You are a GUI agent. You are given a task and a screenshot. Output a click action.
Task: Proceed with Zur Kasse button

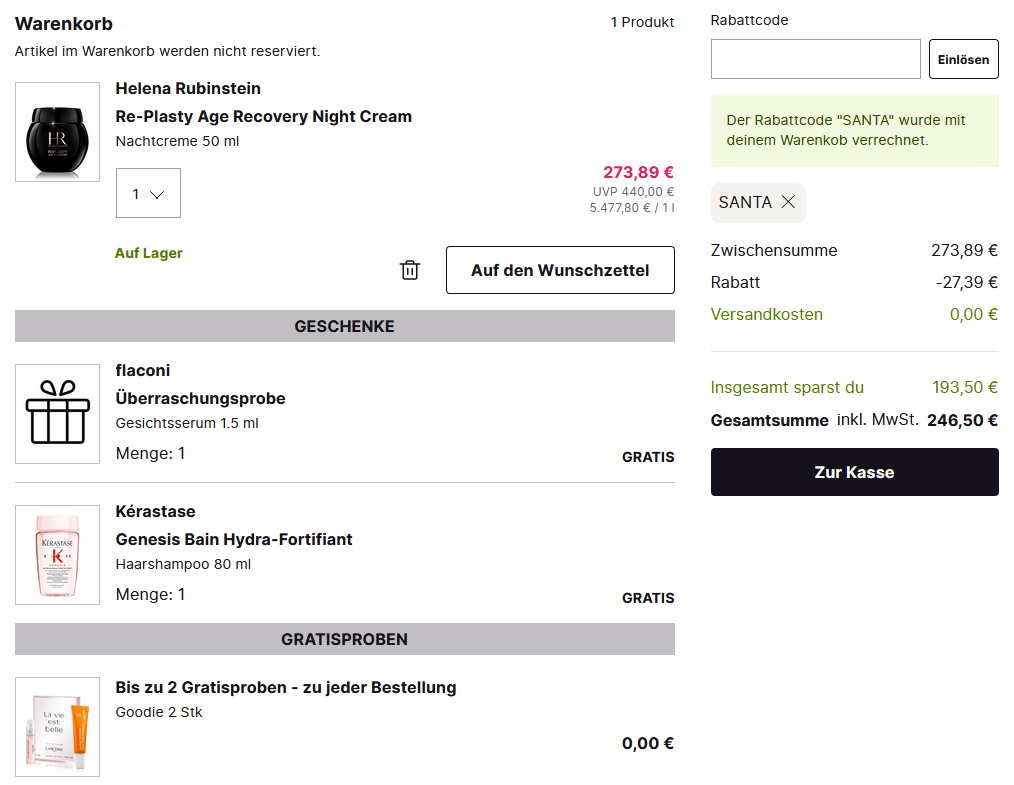tap(854, 472)
